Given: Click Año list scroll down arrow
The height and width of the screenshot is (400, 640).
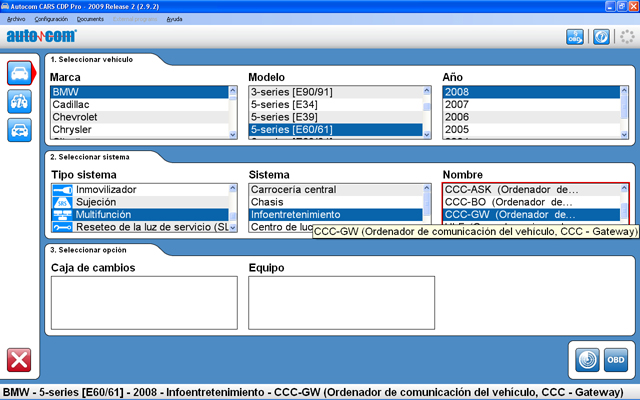Looking at the screenshot, I should (624, 134).
